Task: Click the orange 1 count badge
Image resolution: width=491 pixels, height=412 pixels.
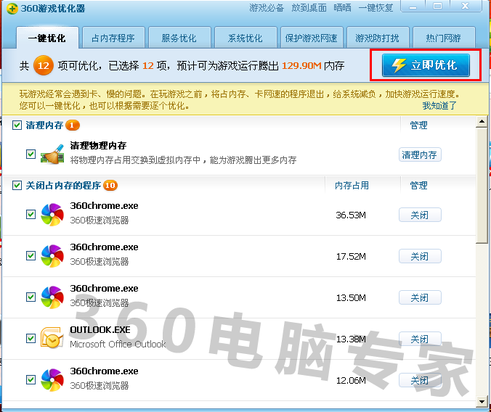Action: click(x=72, y=125)
